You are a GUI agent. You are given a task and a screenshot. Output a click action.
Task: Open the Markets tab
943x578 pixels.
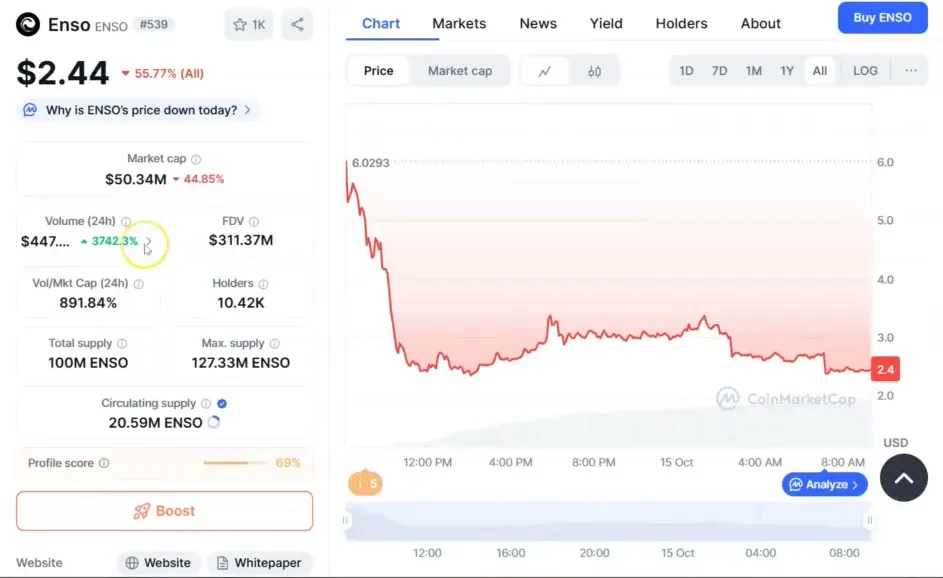(459, 23)
